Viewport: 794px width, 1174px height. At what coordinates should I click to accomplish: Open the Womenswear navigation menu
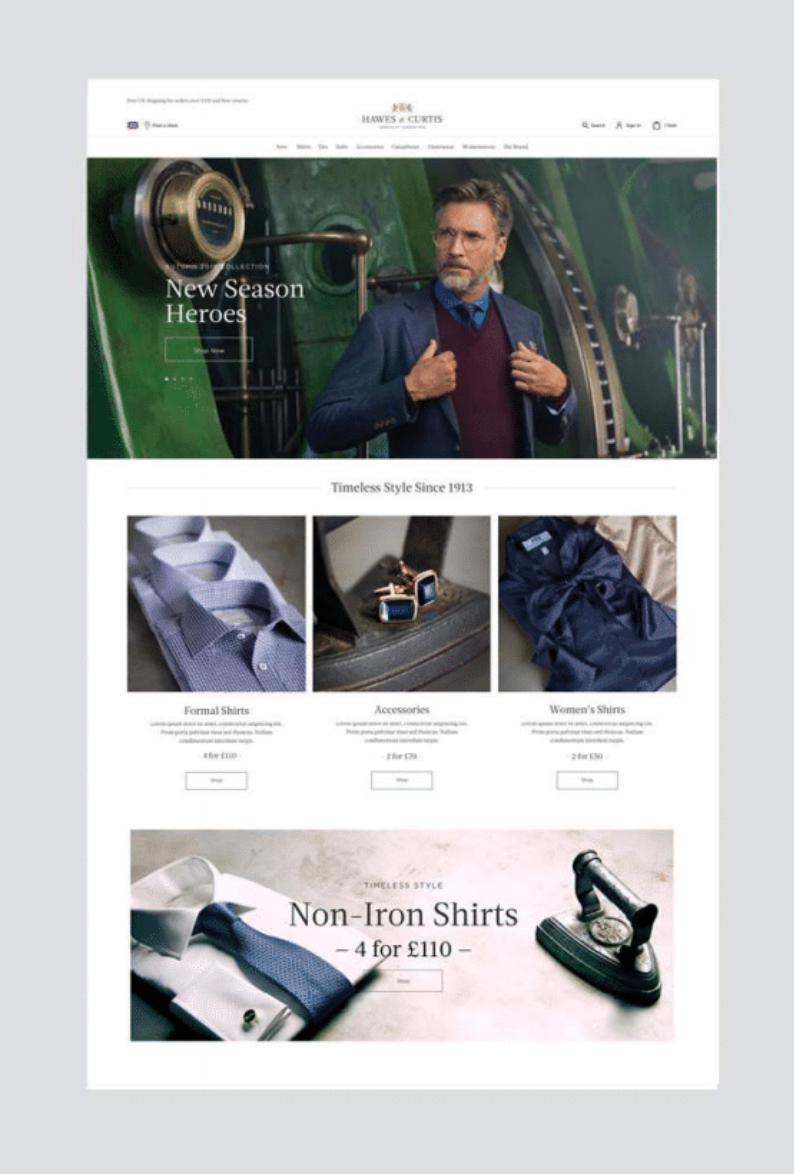point(479,147)
